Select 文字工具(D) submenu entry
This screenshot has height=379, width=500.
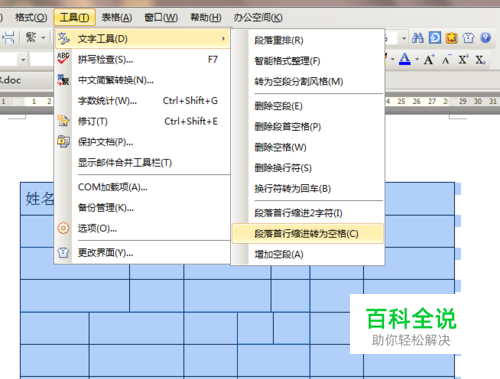[x=143, y=39]
